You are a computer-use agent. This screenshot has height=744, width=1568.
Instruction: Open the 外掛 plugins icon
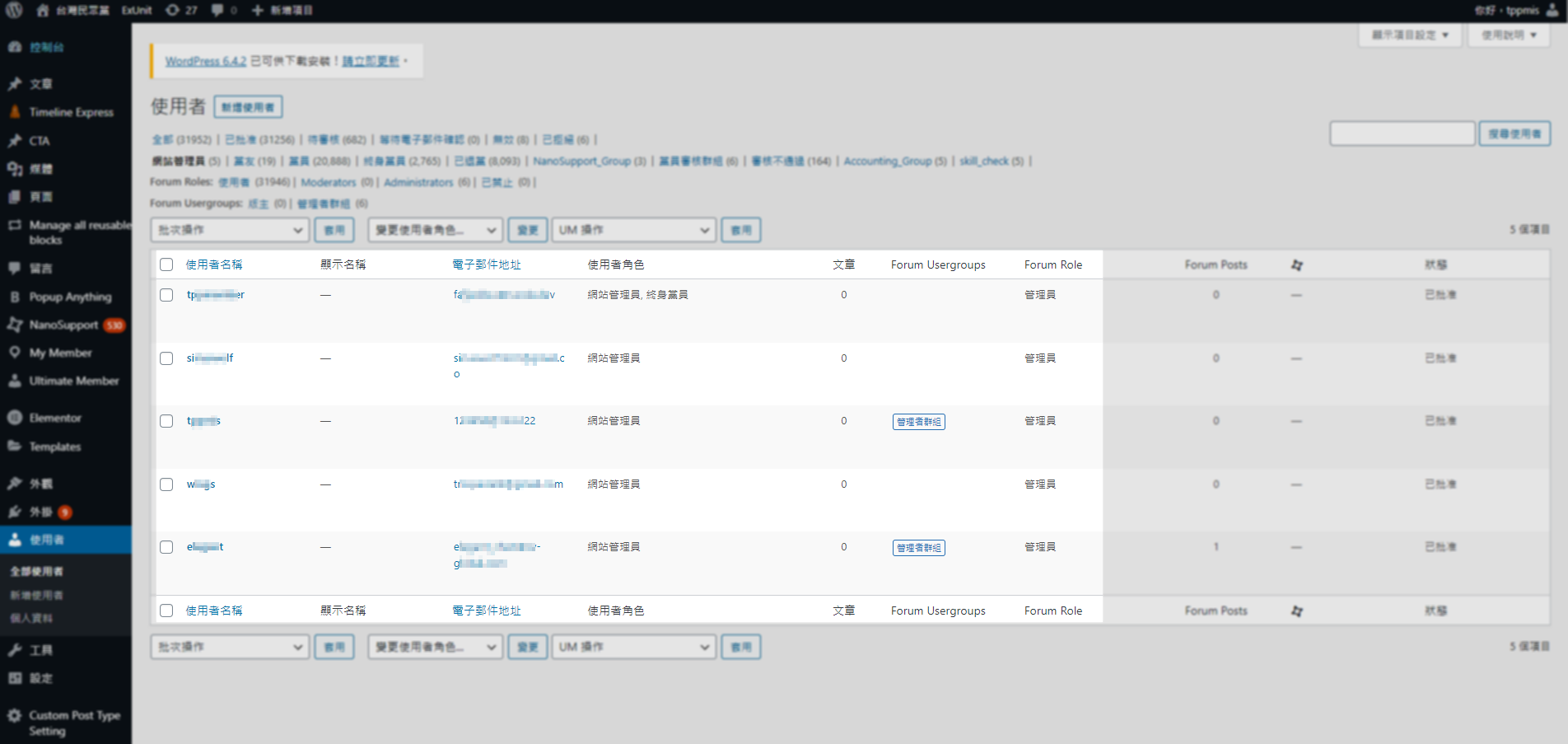pyautogui.click(x=14, y=511)
